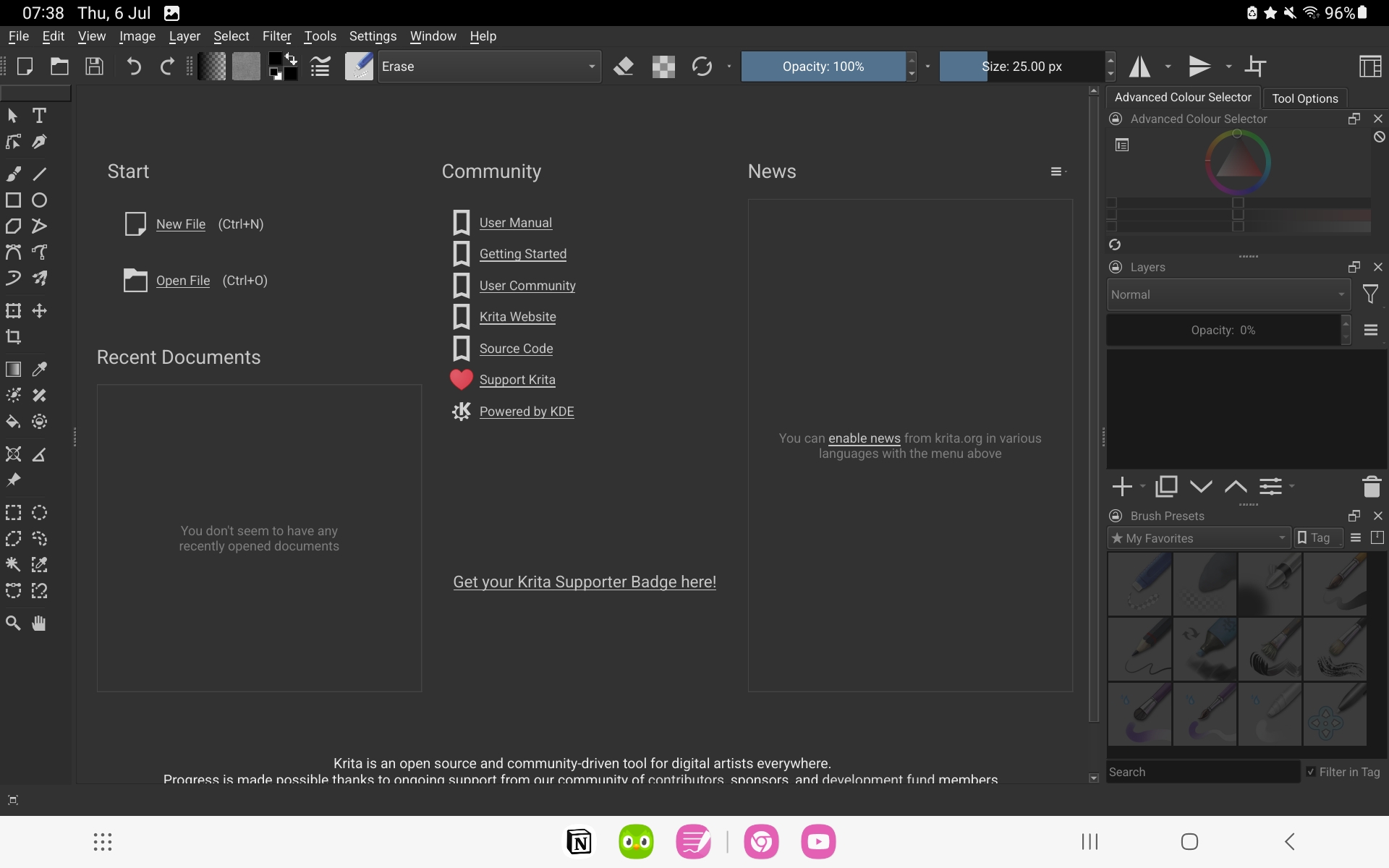Image resolution: width=1389 pixels, height=868 pixels.
Task: Switch to the Tool Options tab
Action: click(1305, 98)
